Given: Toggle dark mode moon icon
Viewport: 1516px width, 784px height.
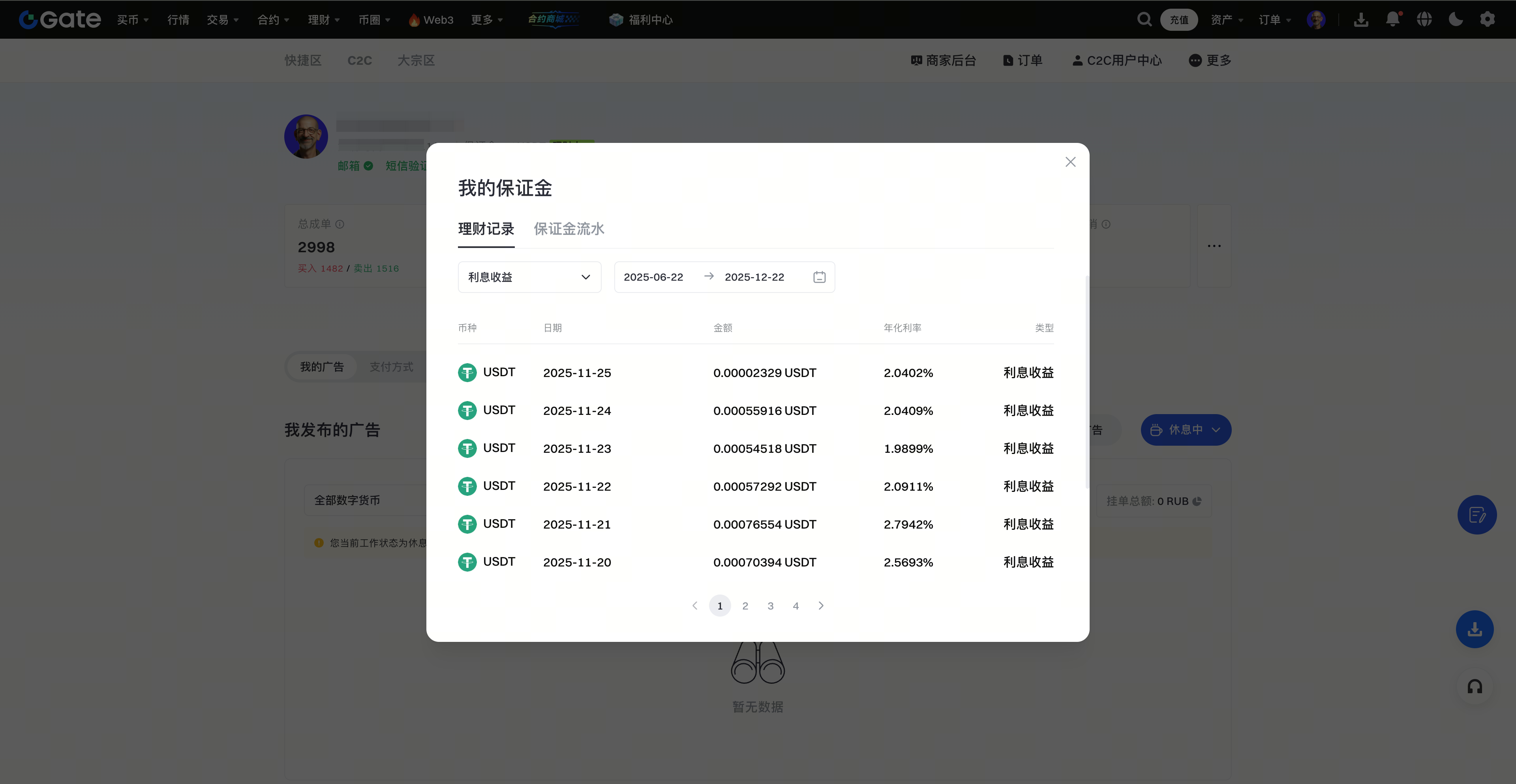Looking at the screenshot, I should 1455,19.
